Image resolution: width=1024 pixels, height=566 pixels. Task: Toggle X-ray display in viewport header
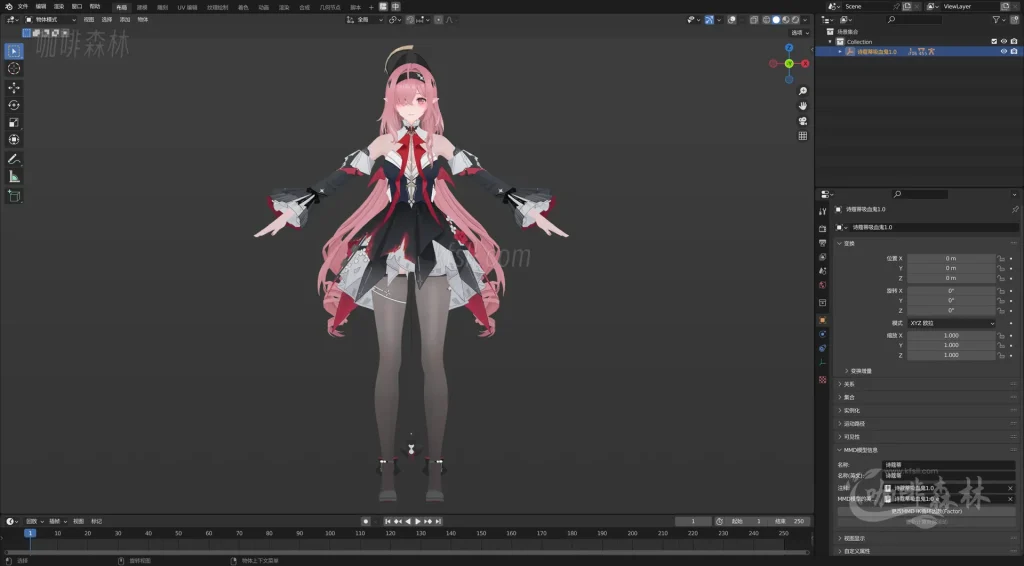[x=754, y=20]
